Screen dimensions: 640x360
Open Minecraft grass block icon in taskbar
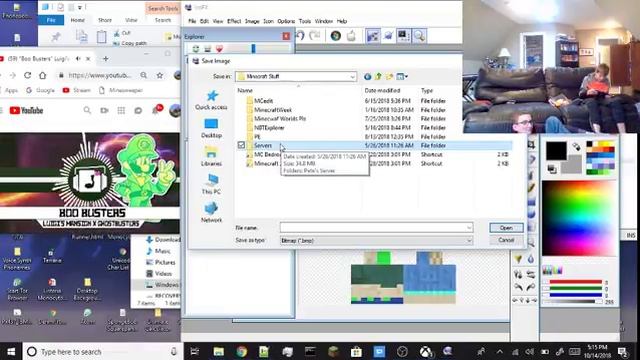[333, 351]
